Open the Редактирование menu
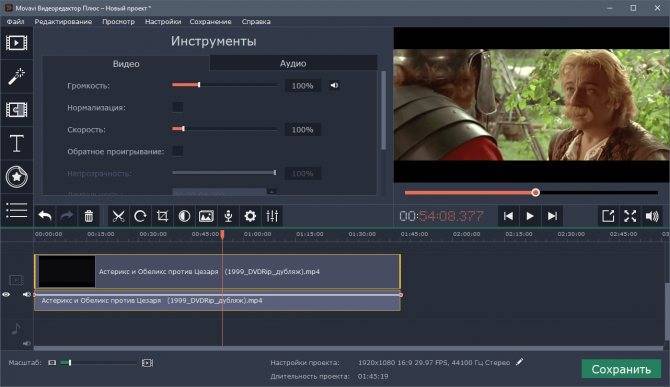The height and width of the screenshot is (387, 670). click(x=63, y=21)
